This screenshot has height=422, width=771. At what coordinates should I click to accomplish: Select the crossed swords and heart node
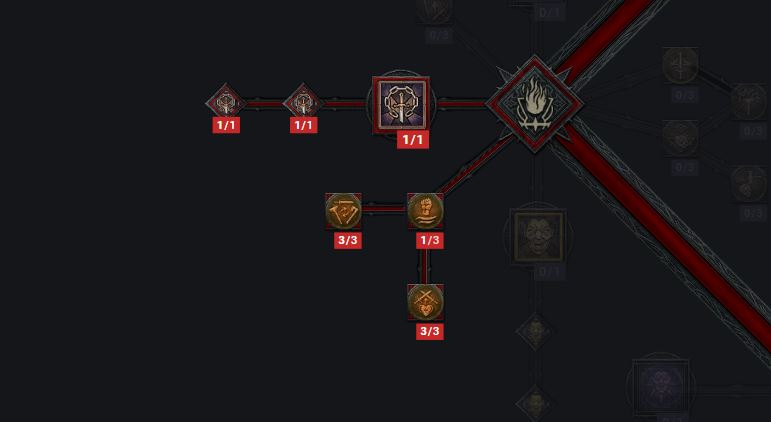point(425,302)
